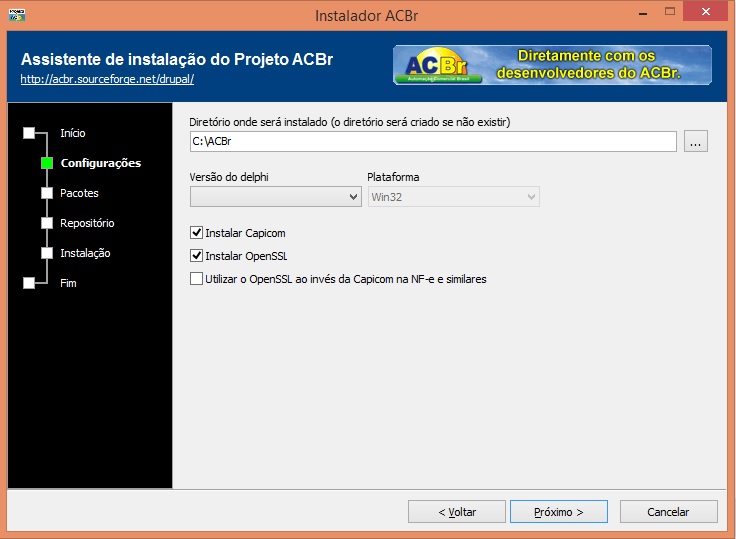Viewport: 736px width, 539px height.
Task: Open the Versão do delphi dropdown
Action: [x=276, y=197]
